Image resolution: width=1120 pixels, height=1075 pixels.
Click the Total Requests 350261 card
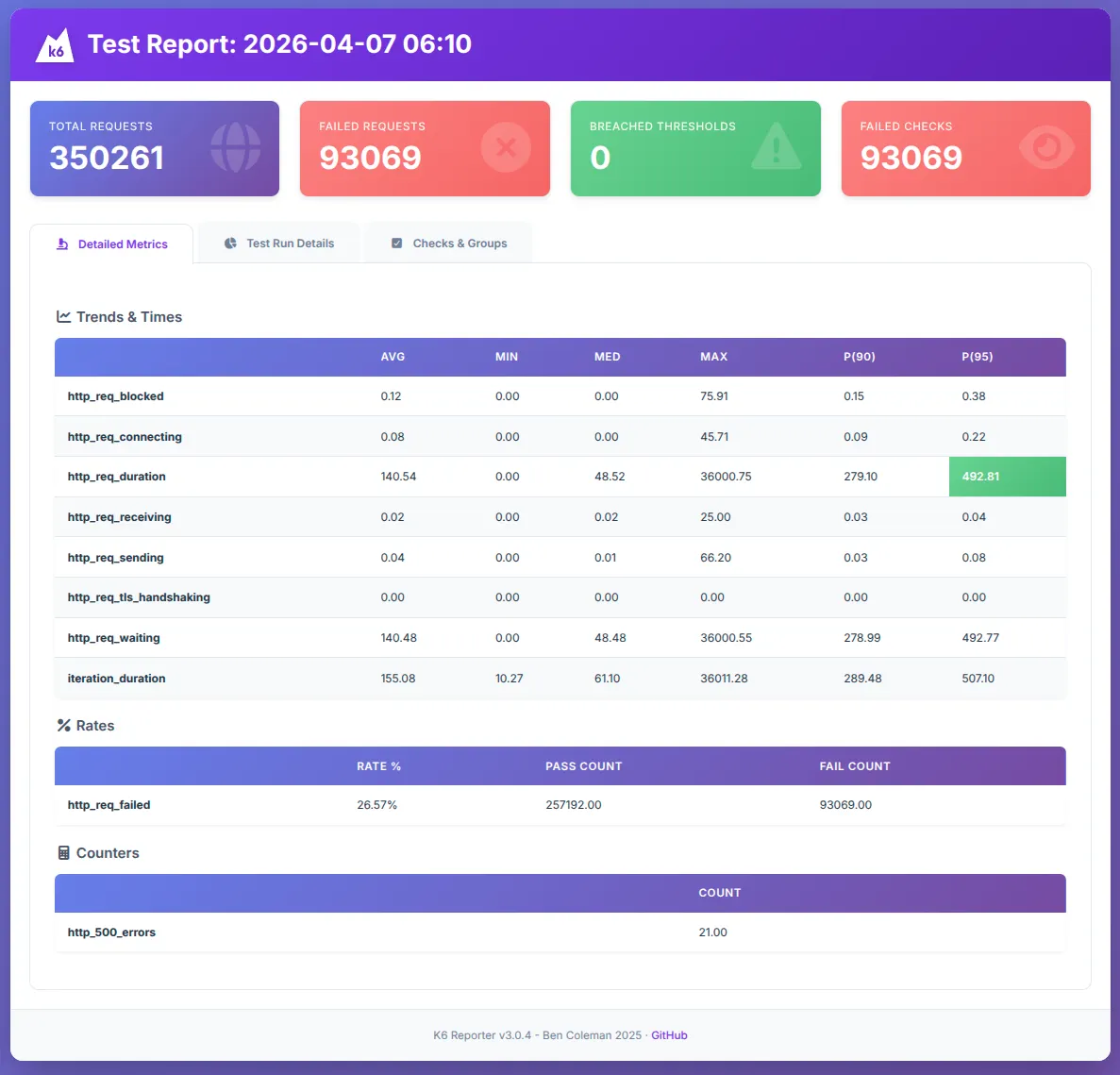coord(155,148)
